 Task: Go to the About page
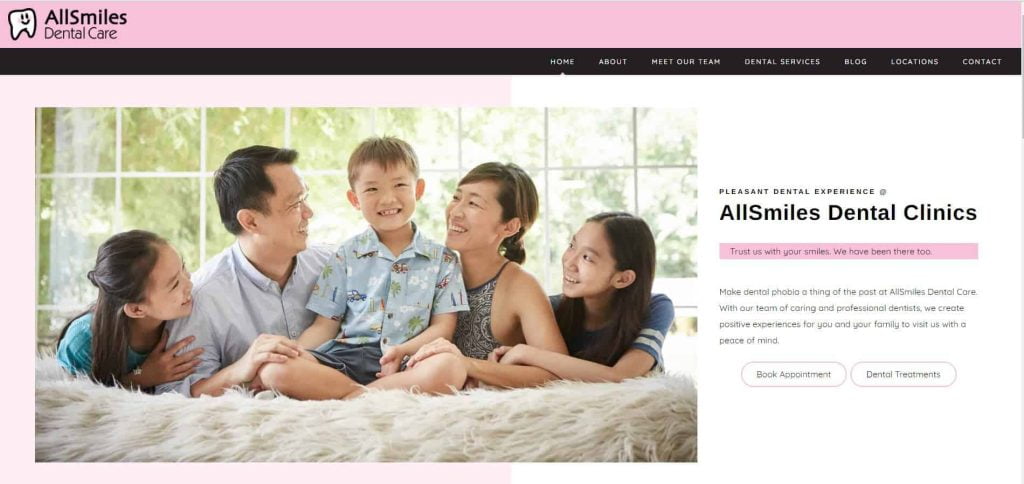(613, 61)
